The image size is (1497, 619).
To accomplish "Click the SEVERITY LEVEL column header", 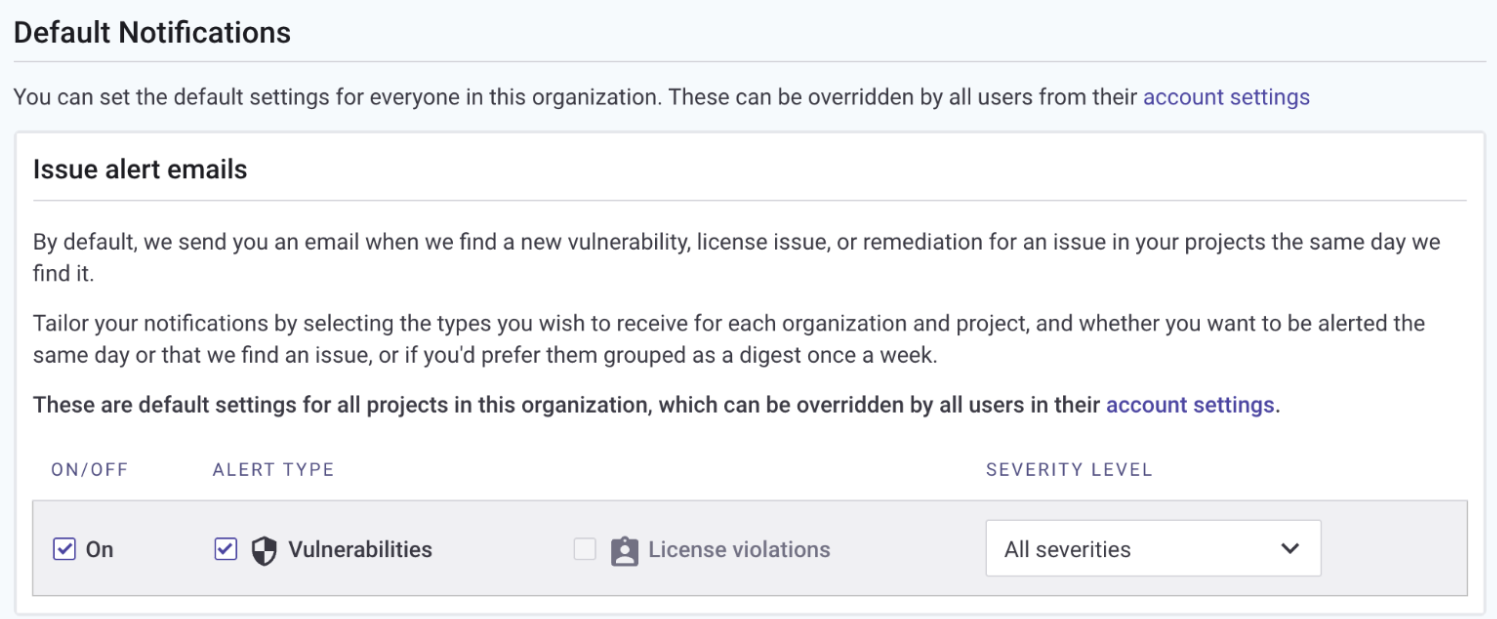I will (1069, 469).
